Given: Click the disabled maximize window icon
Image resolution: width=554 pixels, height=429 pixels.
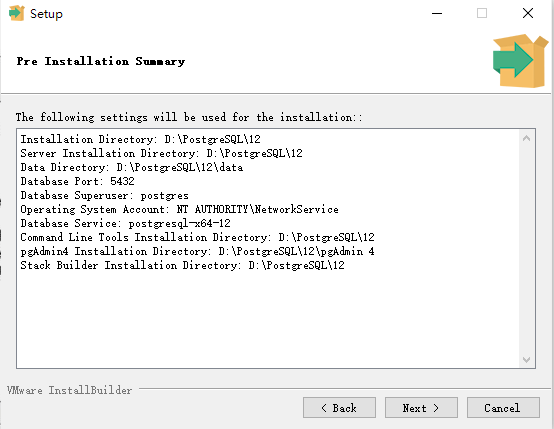Looking at the screenshot, I should [x=482, y=13].
